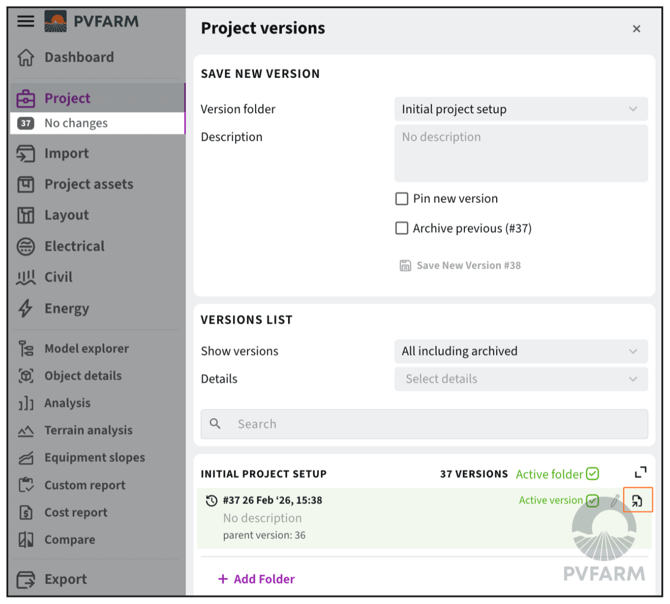Go to Layout in the sidebar
The image size is (670, 604).
point(66,215)
